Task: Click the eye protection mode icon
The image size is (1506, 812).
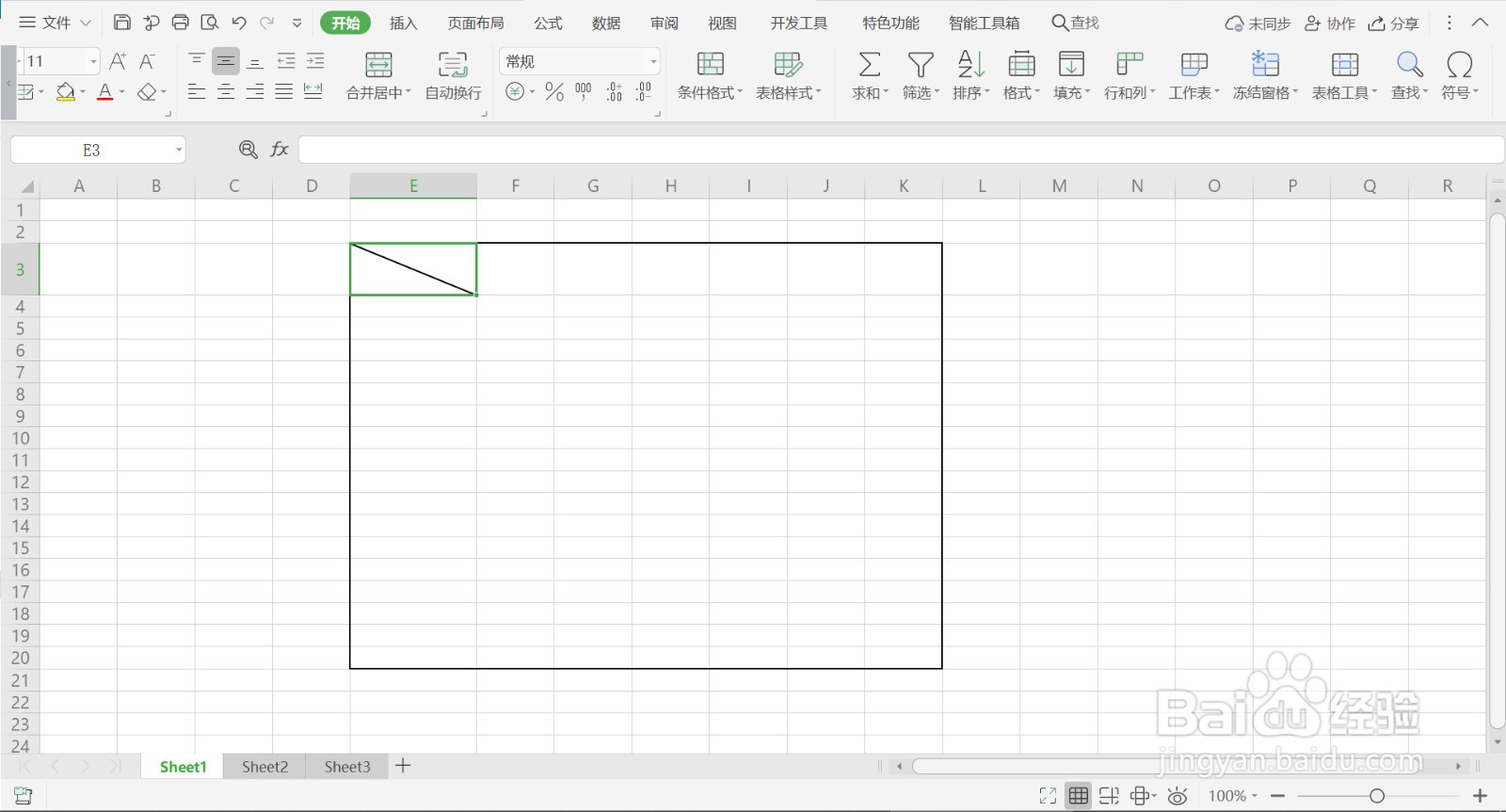Action: point(1177,796)
